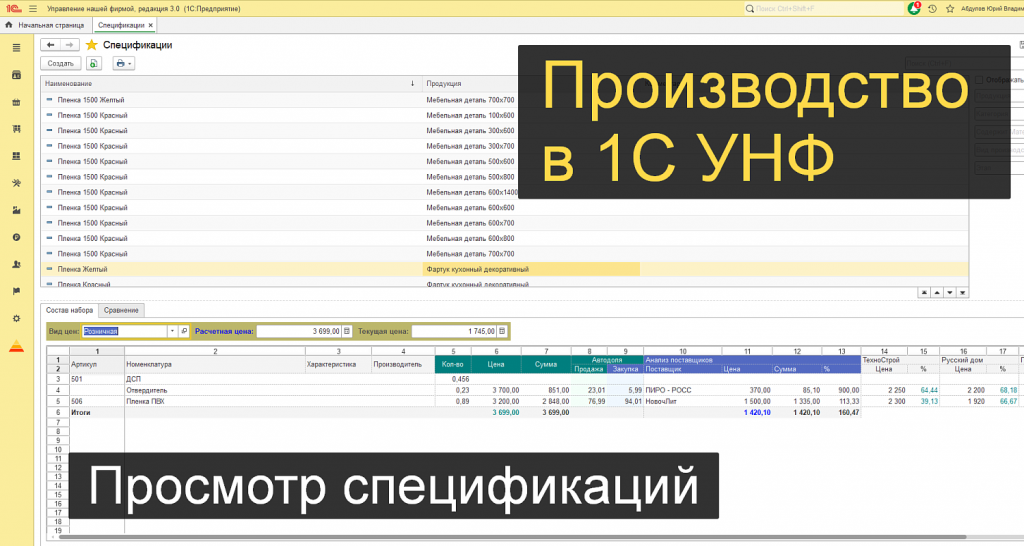
Task: Focus the global search field Поиск Ctrl+Shift+F
Action: (x=823, y=8)
